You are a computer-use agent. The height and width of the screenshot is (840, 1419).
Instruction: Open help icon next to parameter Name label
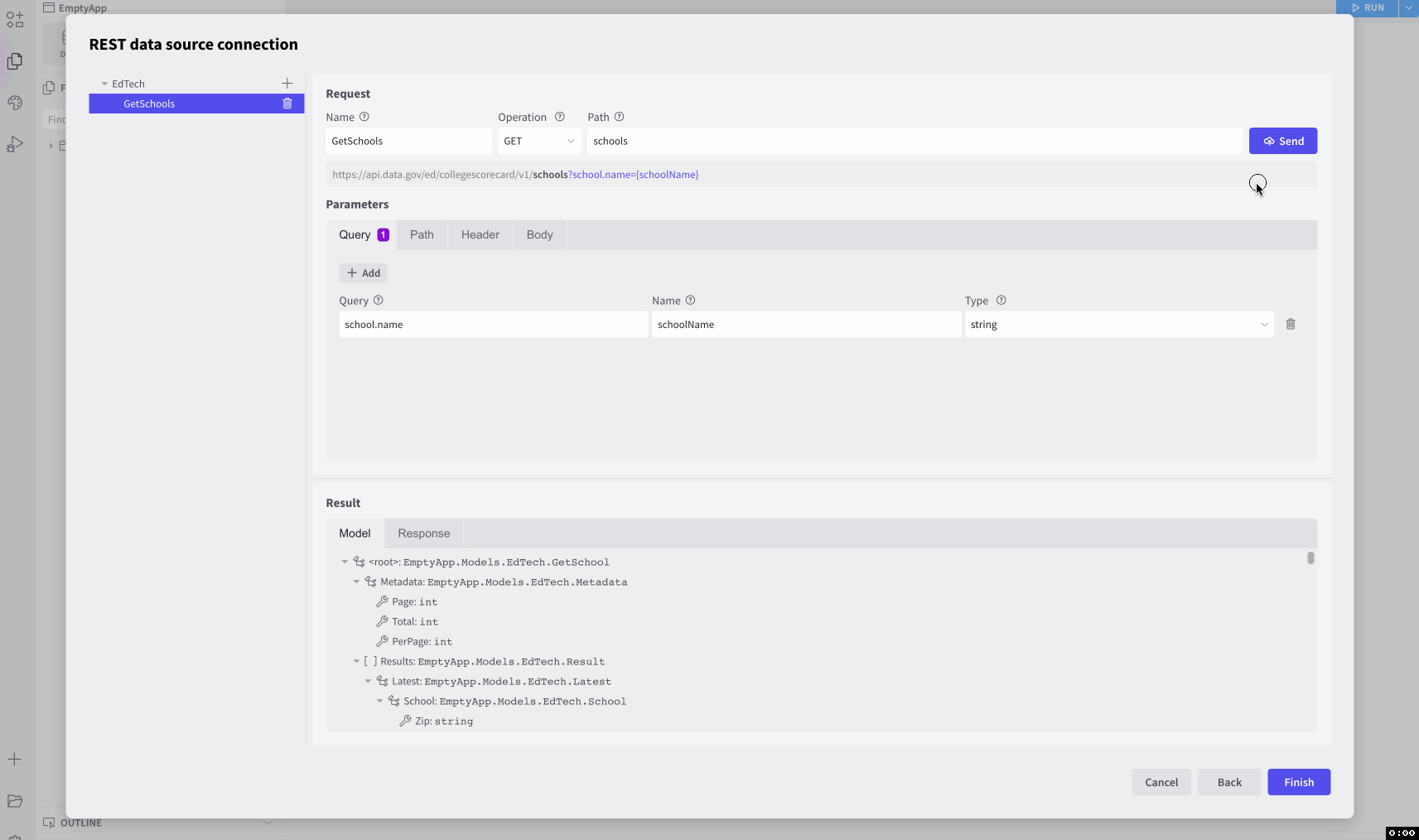[691, 301]
